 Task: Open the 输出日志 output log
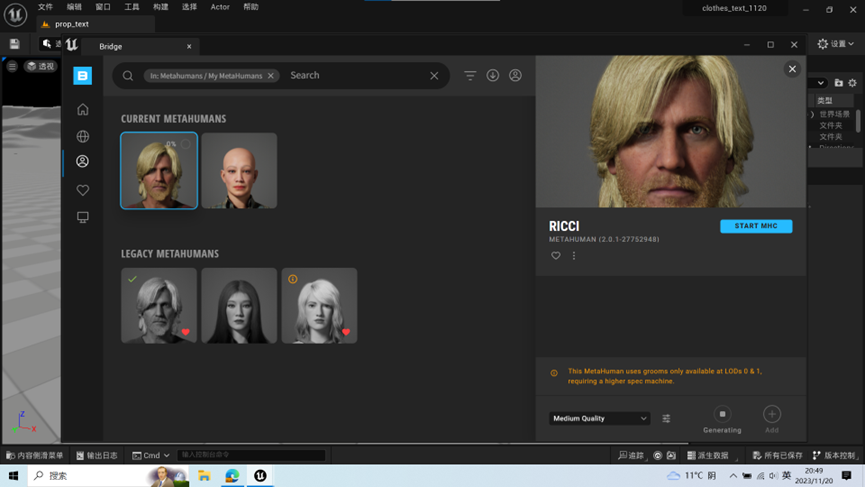97,456
